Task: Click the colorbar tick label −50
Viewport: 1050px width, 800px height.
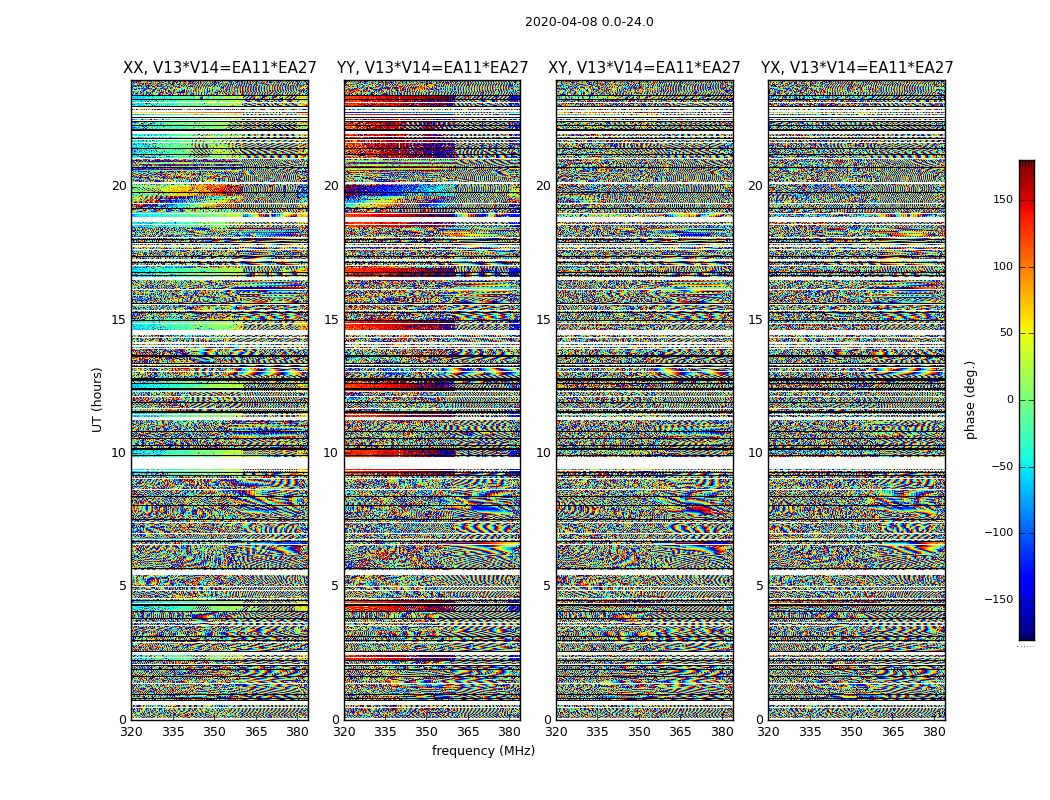Action: coord(1001,466)
